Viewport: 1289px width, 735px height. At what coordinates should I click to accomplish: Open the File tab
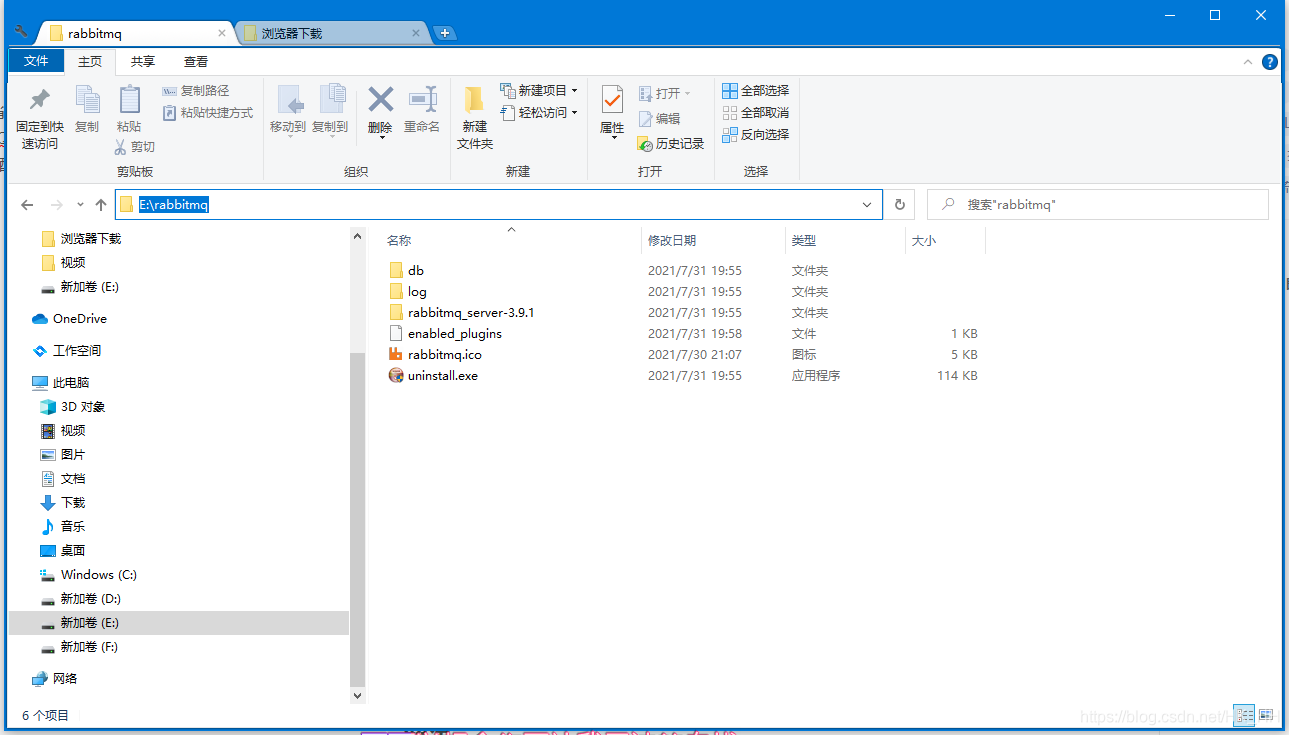tap(36, 61)
